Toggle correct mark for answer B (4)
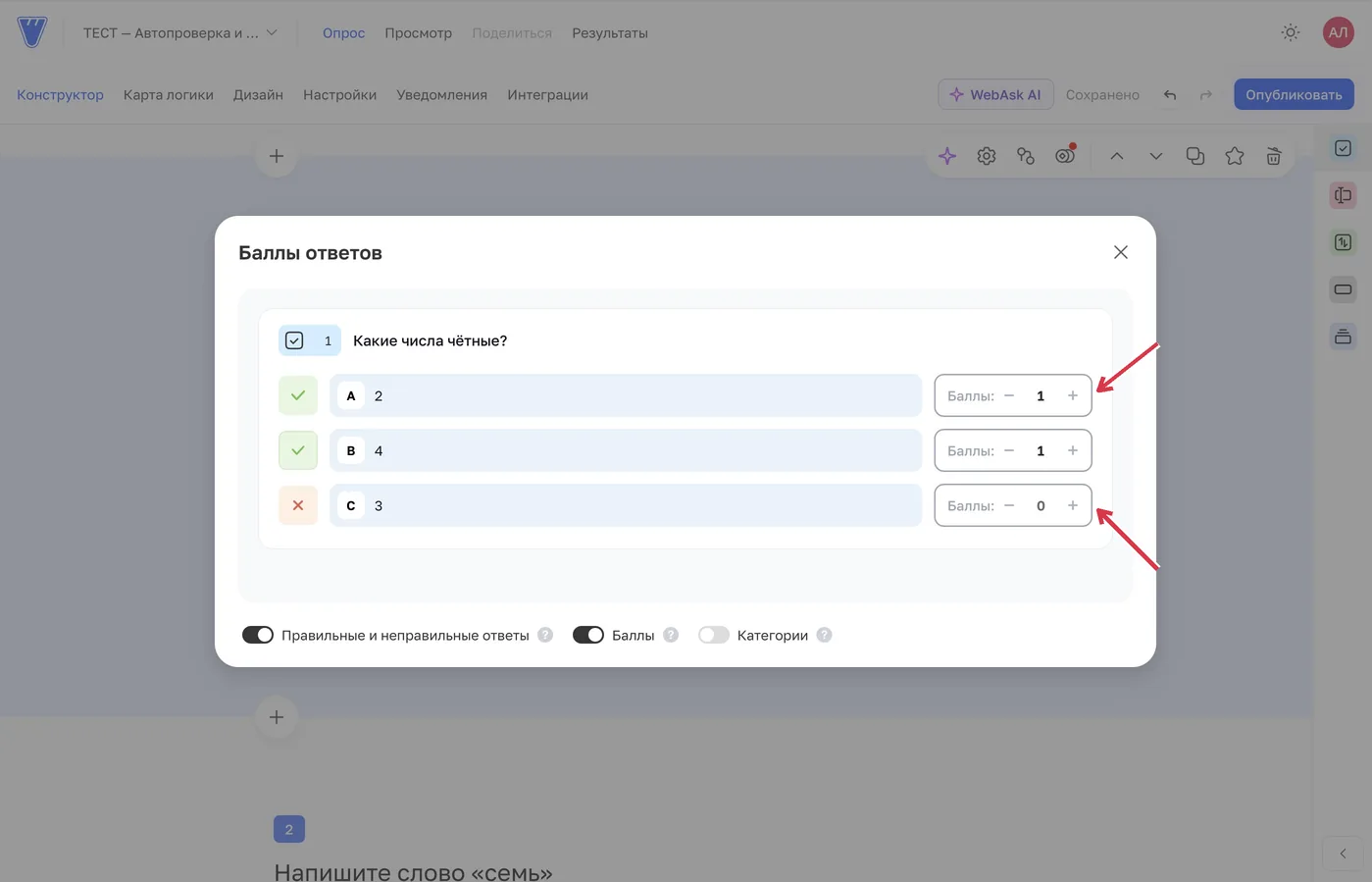 298,450
